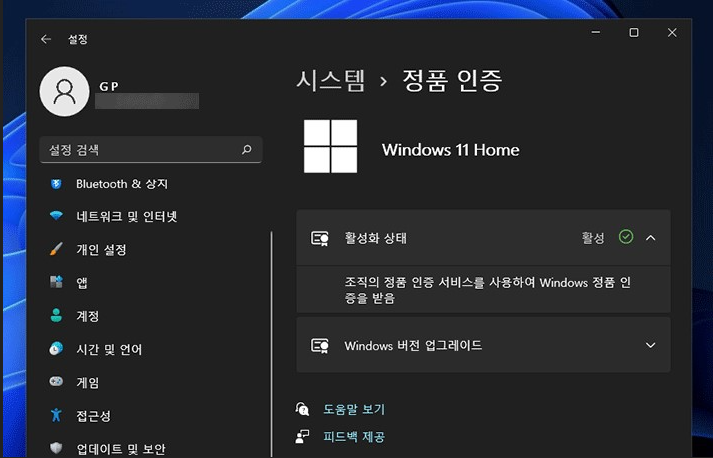Go back with the arrow icon
Image resolution: width=713 pixels, height=458 pixels.
coord(46,39)
